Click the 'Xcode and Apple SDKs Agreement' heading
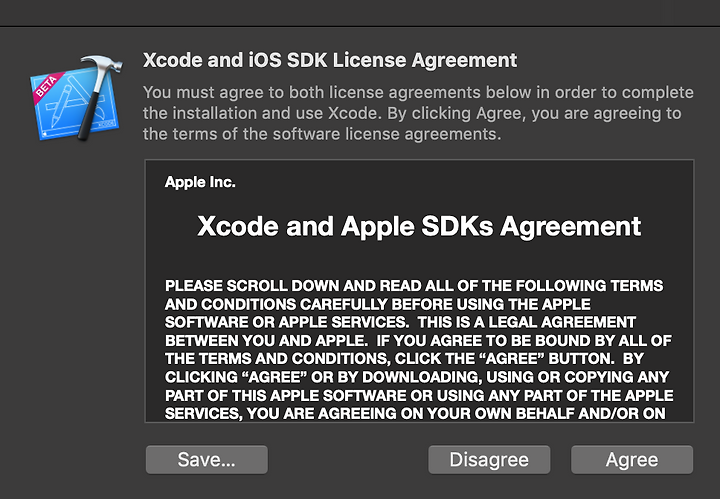Viewport: 720px width, 499px height. coord(419,226)
